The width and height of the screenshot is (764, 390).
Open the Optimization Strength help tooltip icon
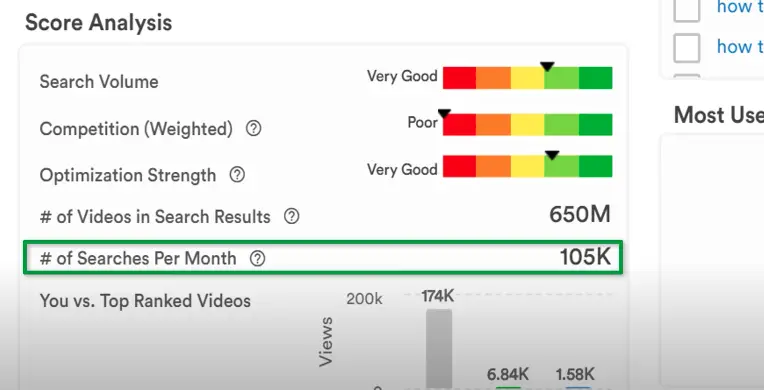237,175
